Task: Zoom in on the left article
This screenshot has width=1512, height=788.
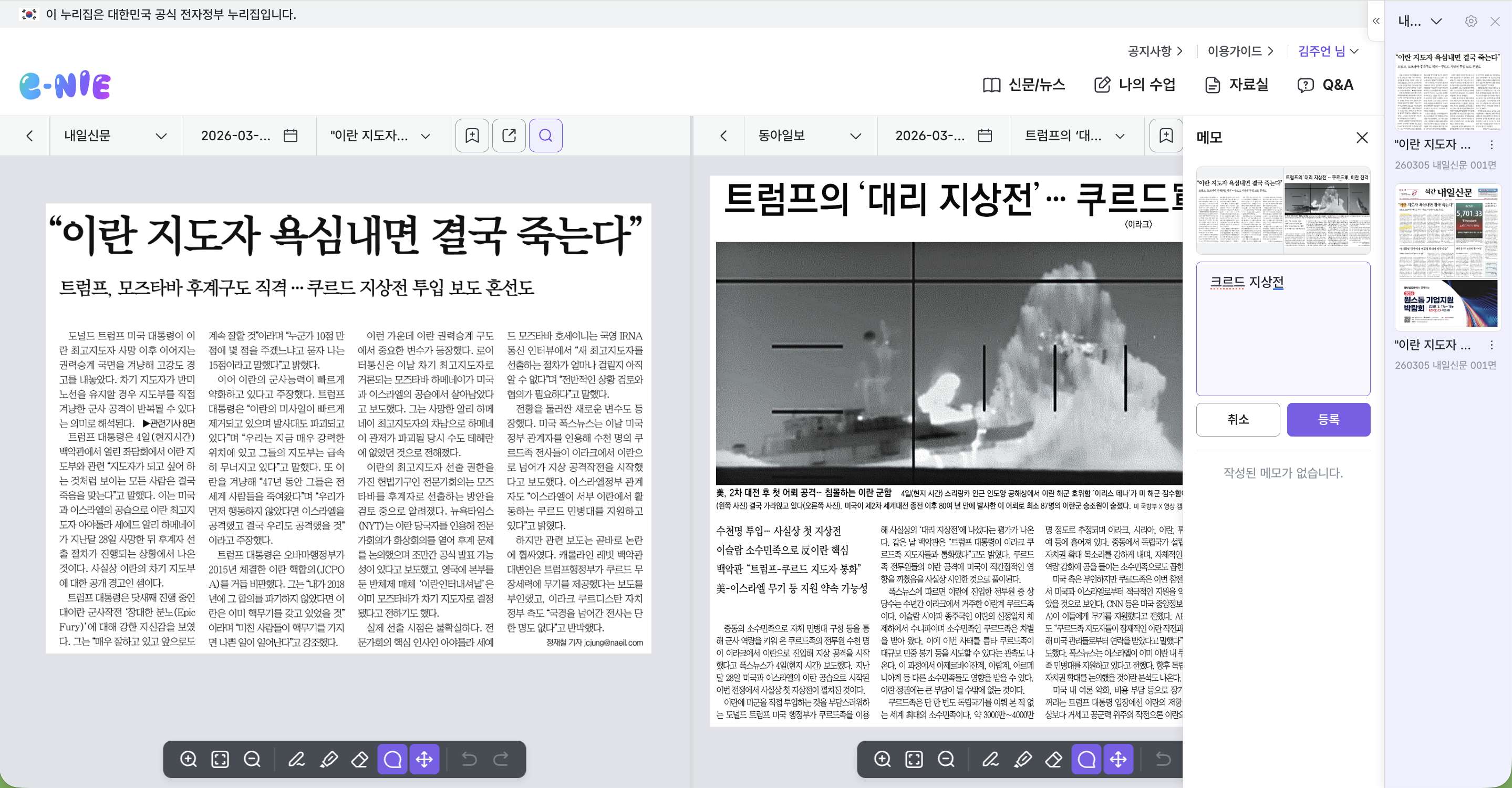Action: click(189, 759)
